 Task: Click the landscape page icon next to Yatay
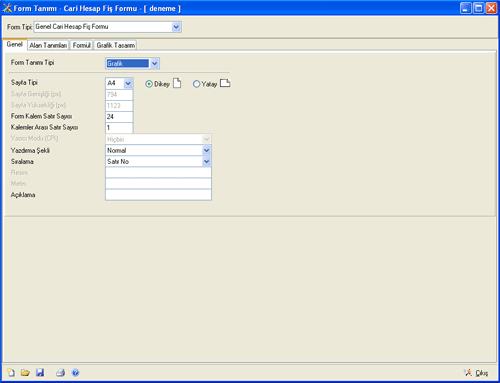point(225,83)
